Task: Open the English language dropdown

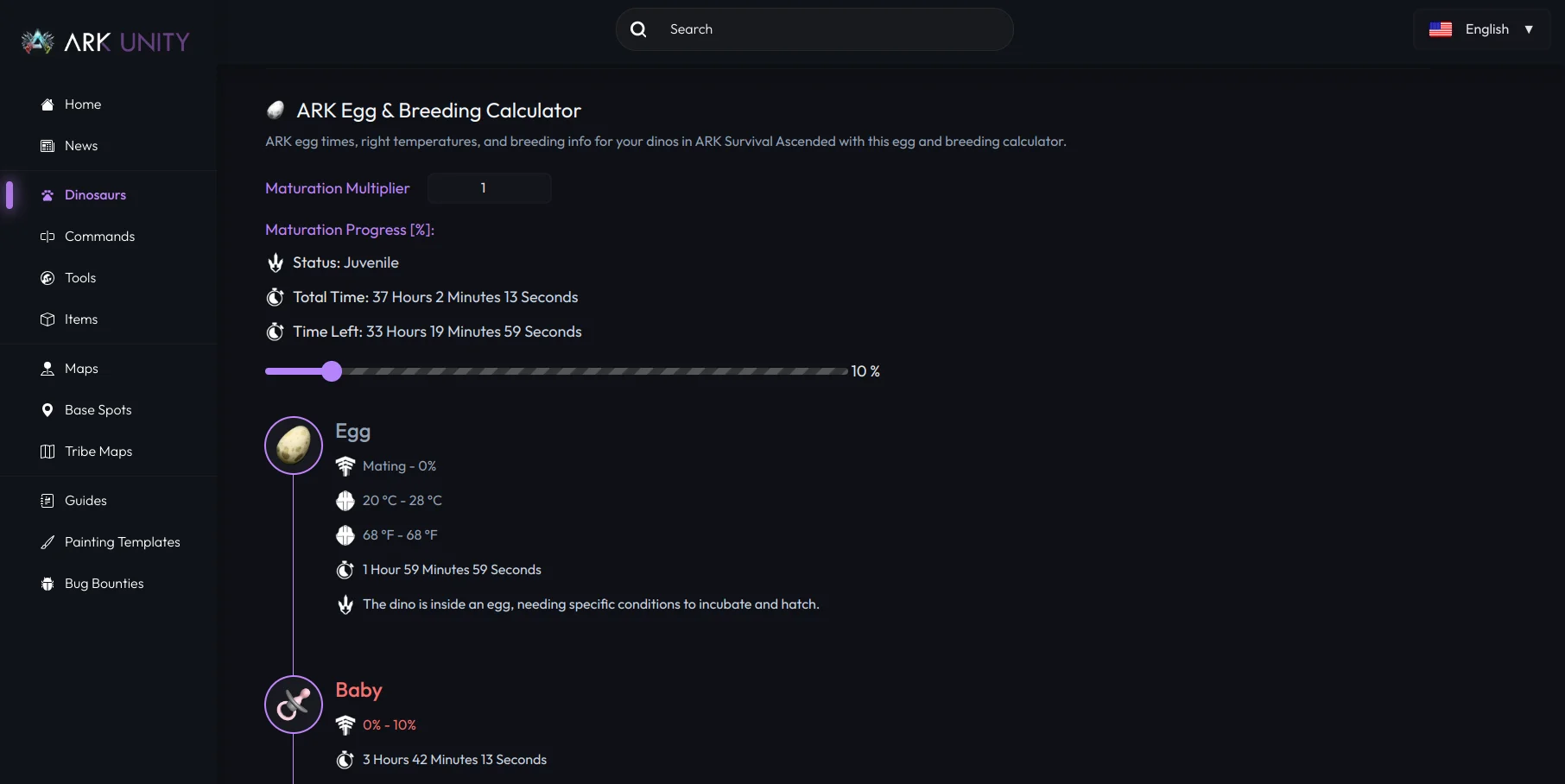Action: coord(1481,29)
